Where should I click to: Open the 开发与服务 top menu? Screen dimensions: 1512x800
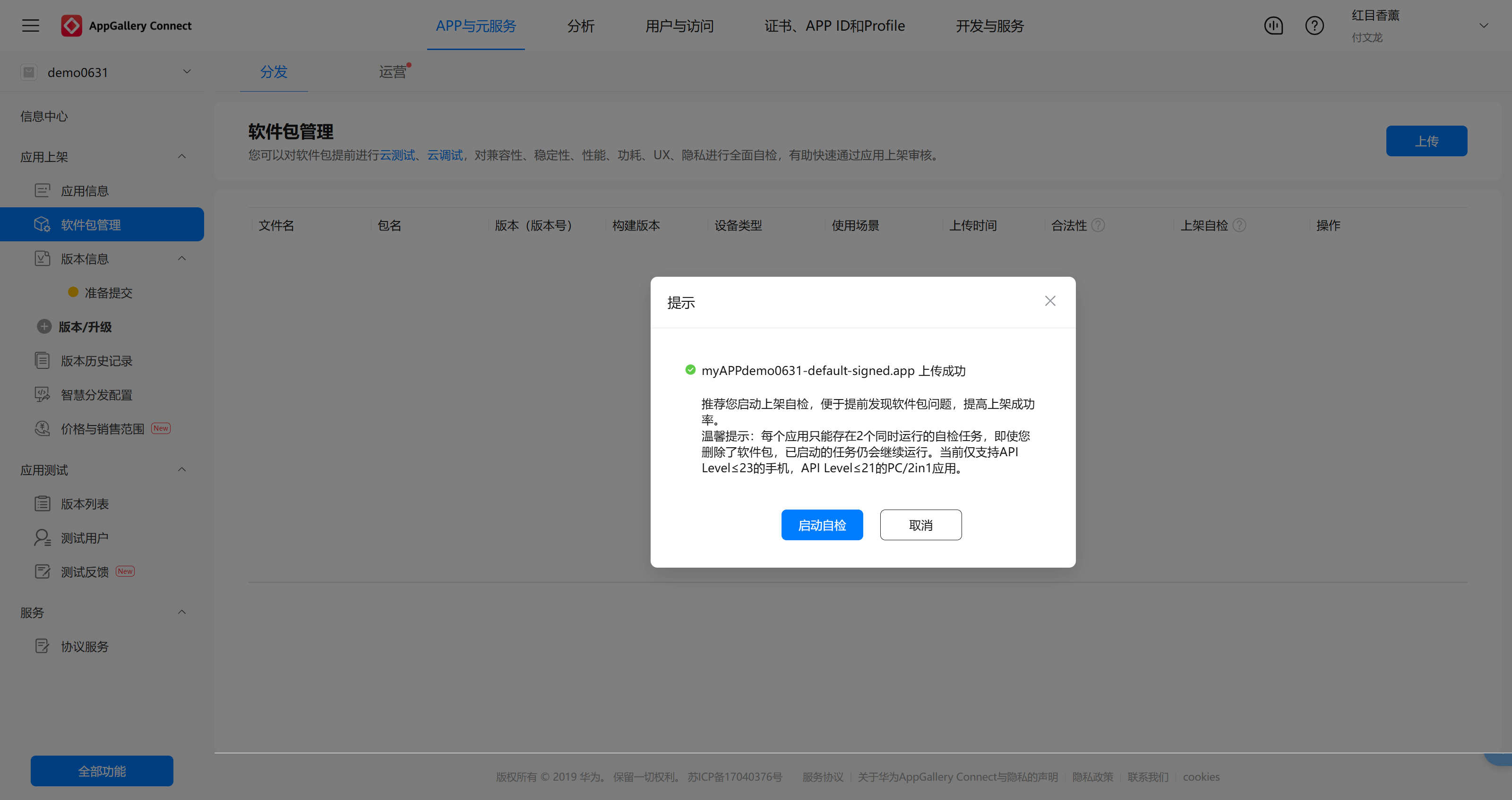click(989, 26)
